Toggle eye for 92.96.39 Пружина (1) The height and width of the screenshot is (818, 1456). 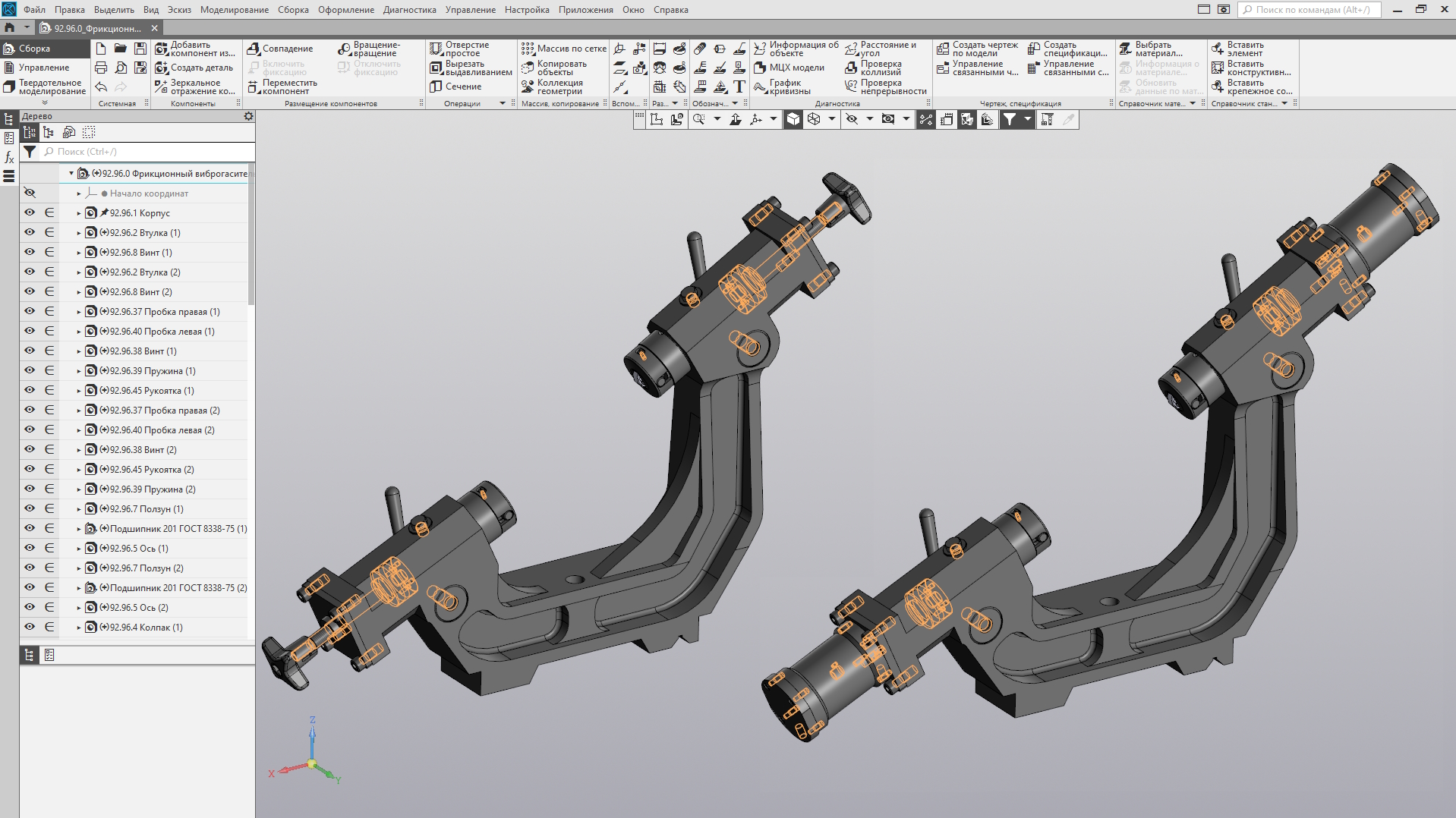[x=30, y=370]
